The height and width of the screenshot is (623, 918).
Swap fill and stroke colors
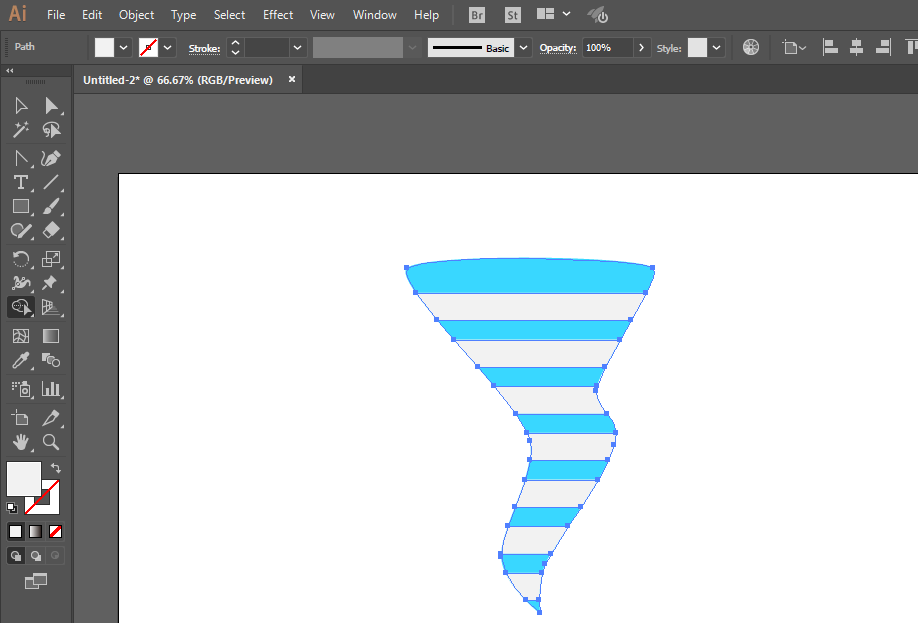[56, 468]
